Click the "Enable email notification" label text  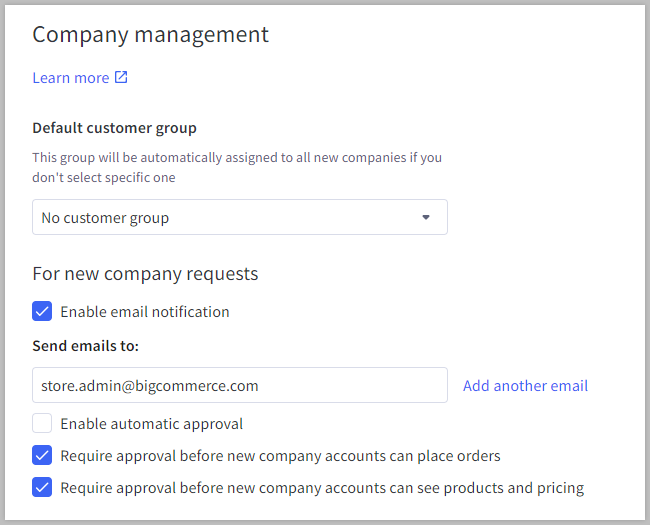(145, 312)
